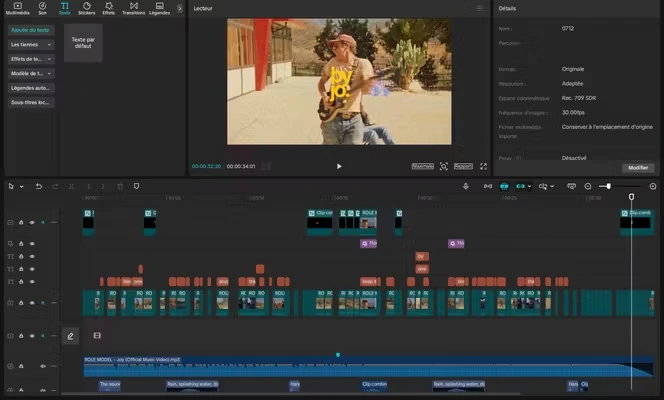Expand the Modèle de t... category
The image size is (664, 400).
30,73
